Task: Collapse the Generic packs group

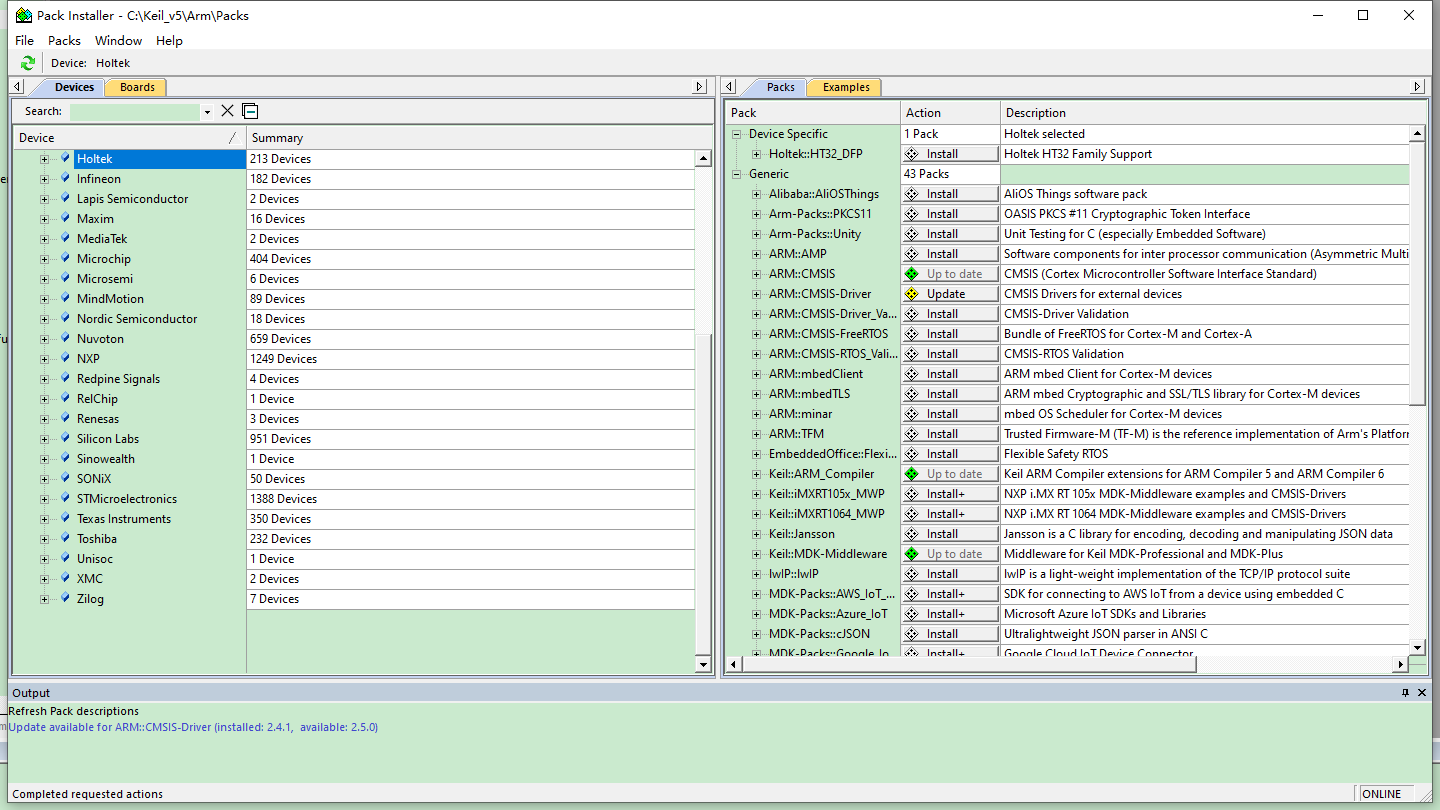Action: click(737, 174)
